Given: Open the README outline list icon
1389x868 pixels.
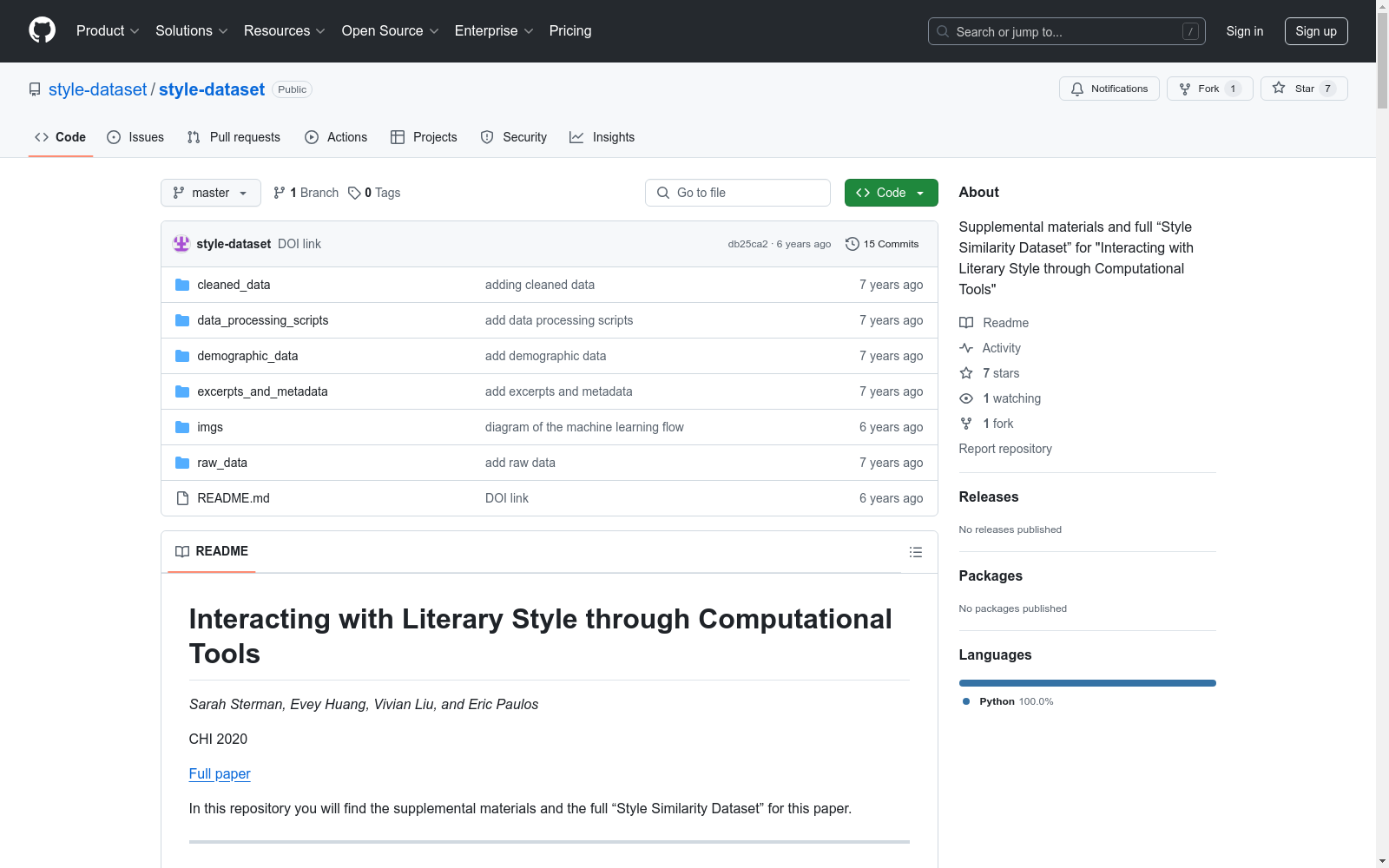Looking at the screenshot, I should click(x=916, y=552).
